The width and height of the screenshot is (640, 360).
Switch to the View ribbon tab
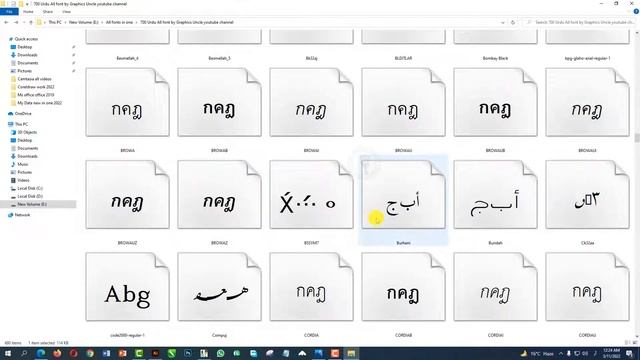(x=67, y=12)
